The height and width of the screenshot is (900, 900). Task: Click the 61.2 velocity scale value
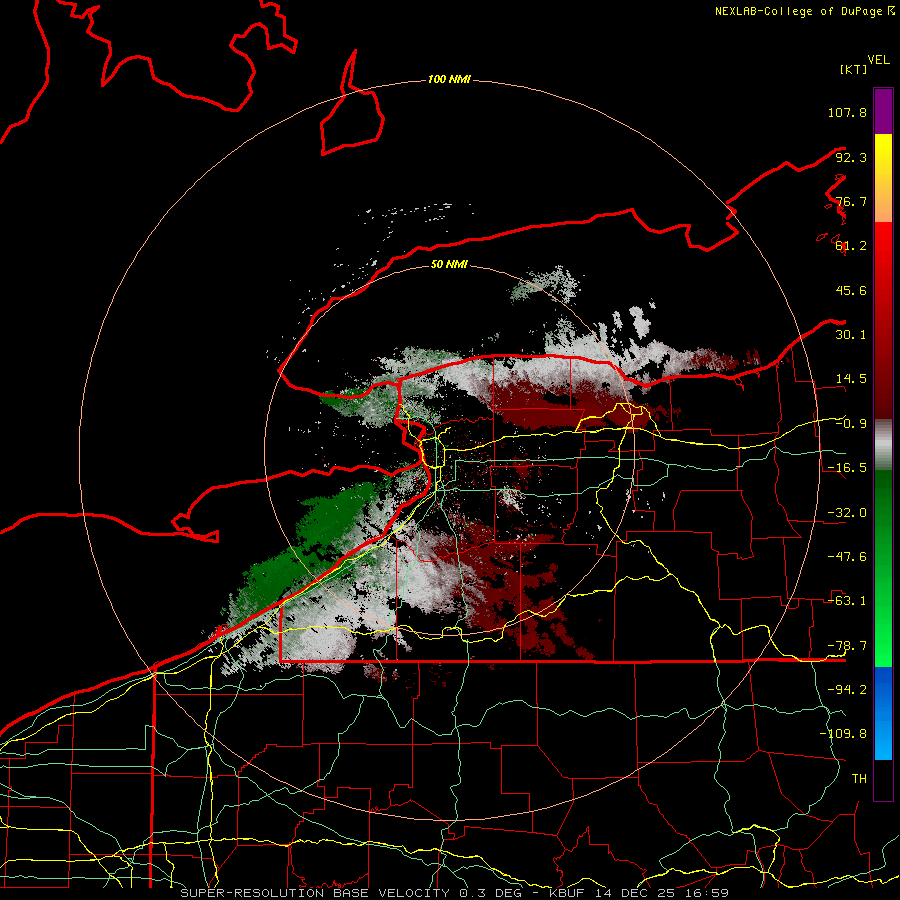click(851, 246)
